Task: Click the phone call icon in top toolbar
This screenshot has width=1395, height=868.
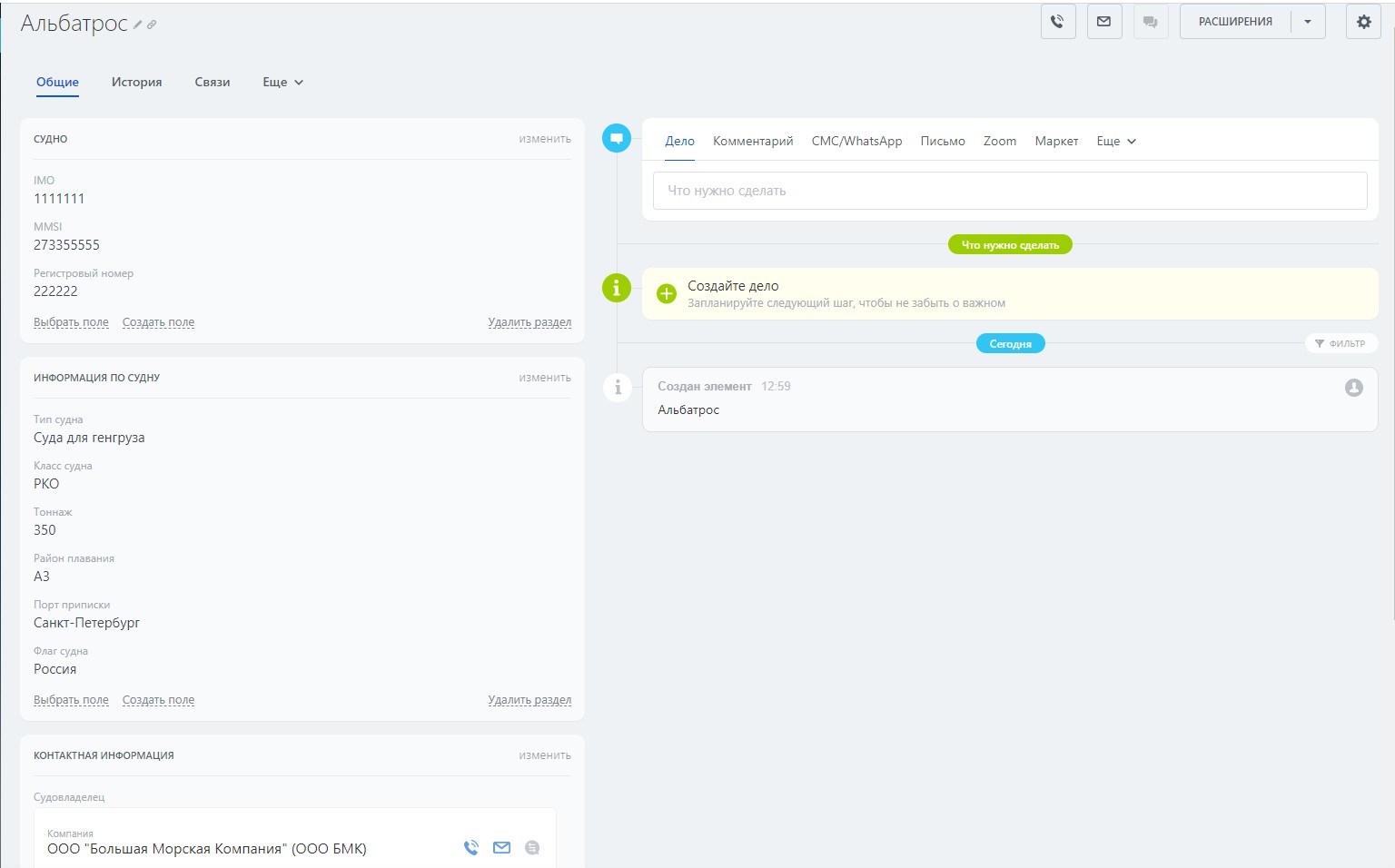Action: (x=1058, y=22)
